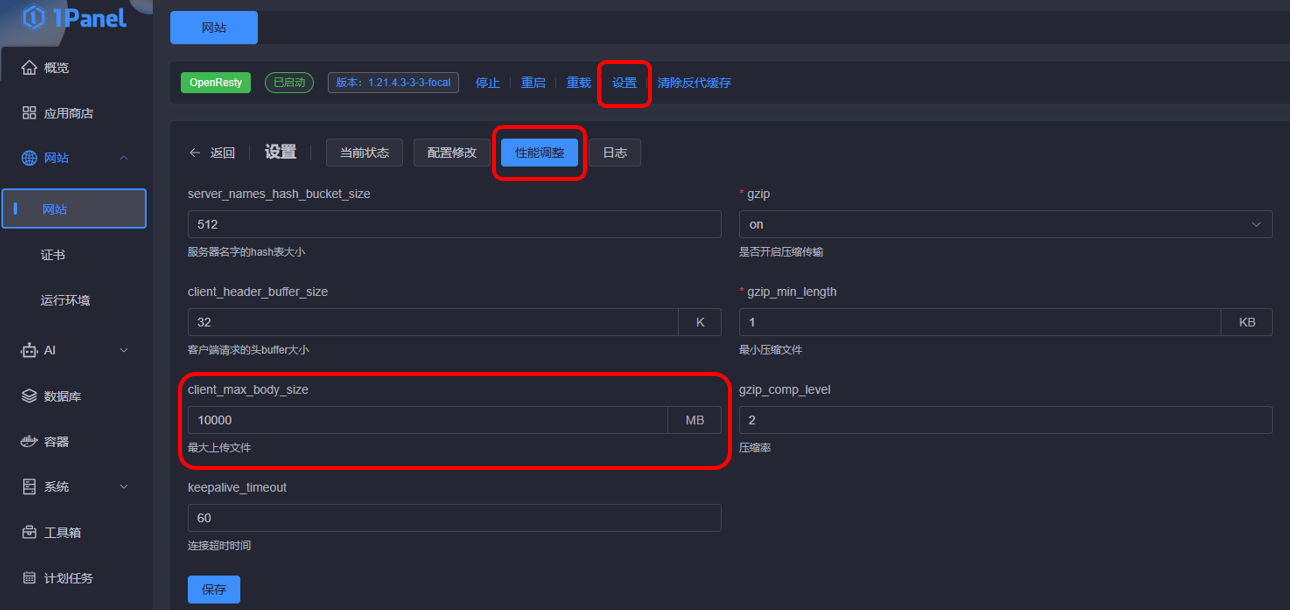This screenshot has height=610, width=1290.
Task: Click the 系统 server icon
Action: (x=29, y=487)
